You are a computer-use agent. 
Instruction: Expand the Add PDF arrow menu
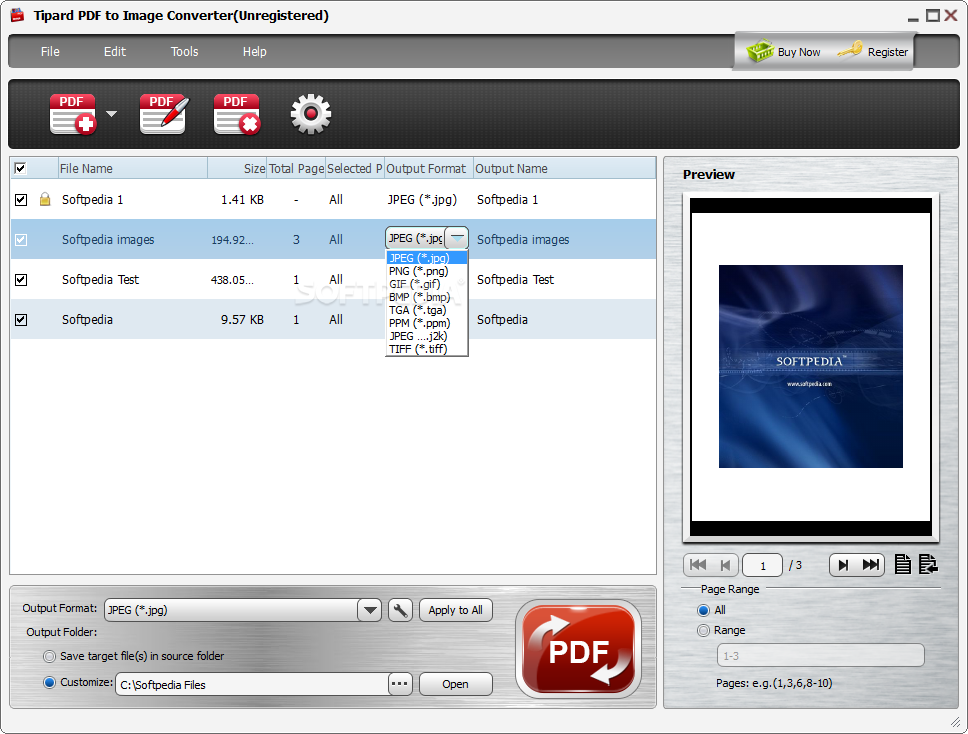click(111, 114)
